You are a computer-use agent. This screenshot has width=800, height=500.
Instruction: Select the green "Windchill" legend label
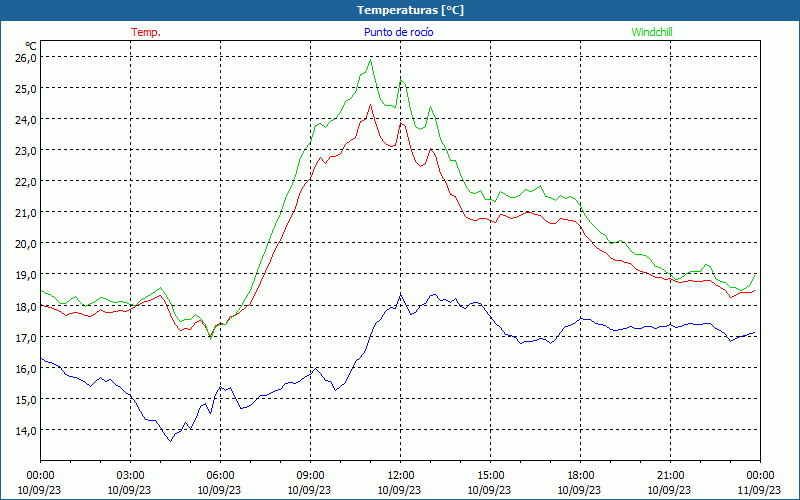[652, 32]
